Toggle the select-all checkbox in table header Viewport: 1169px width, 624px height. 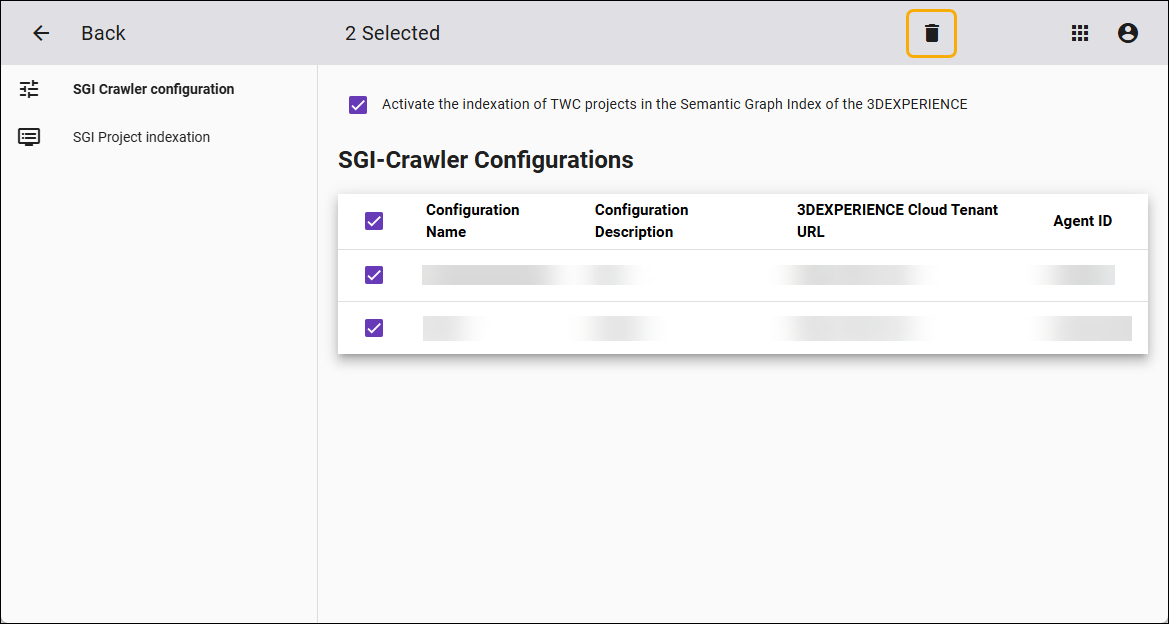(374, 221)
